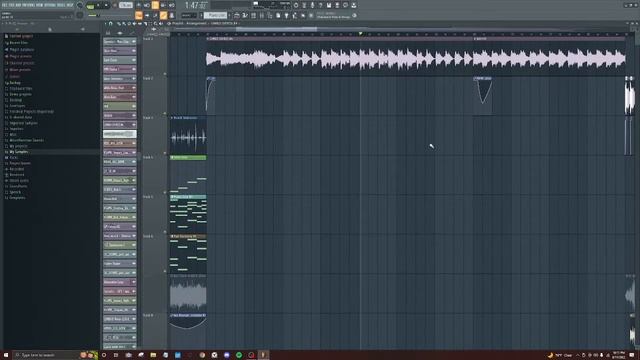The width and height of the screenshot is (640, 360).
Task: Click the tempo display box
Action: (126, 5)
